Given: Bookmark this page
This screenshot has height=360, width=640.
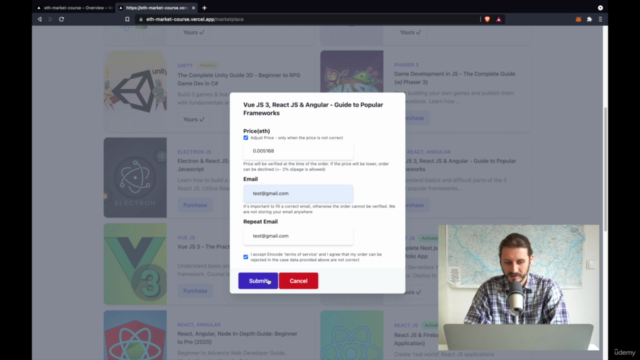Looking at the screenshot, I should [127, 19].
